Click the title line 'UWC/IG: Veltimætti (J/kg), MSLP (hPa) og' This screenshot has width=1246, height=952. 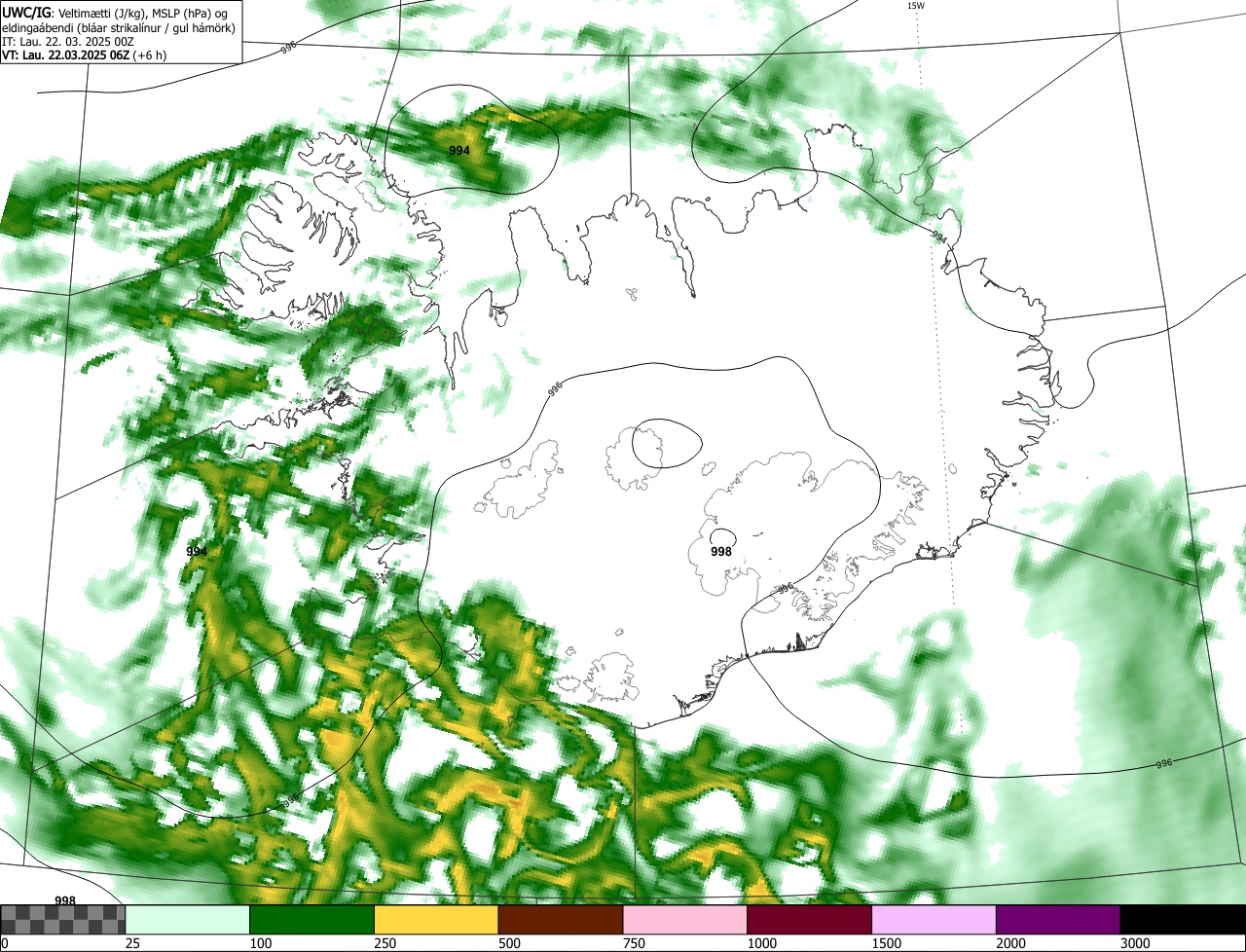(x=115, y=14)
